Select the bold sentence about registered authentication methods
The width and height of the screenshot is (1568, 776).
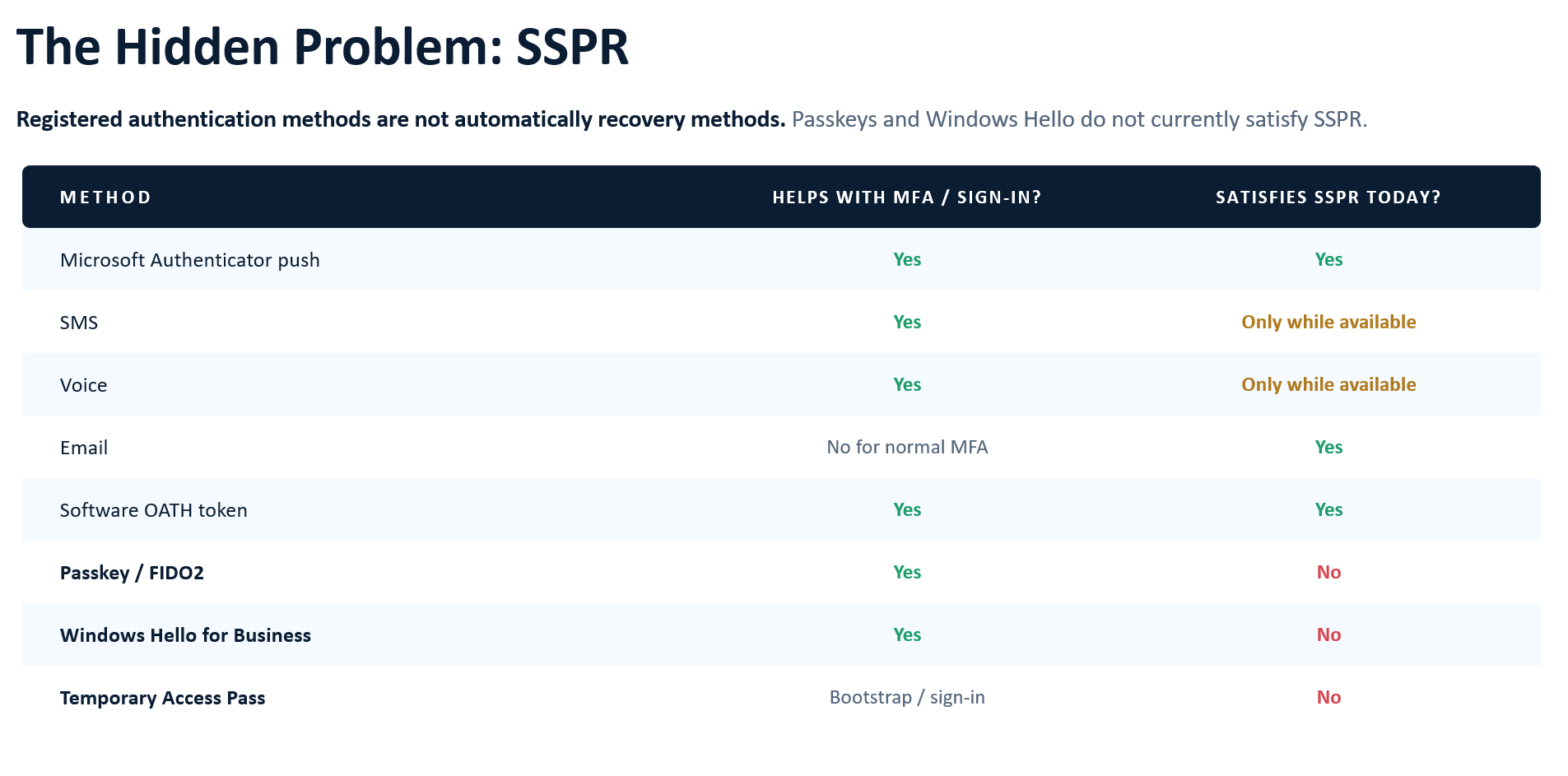pyautogui.click(x=401, y=119)
